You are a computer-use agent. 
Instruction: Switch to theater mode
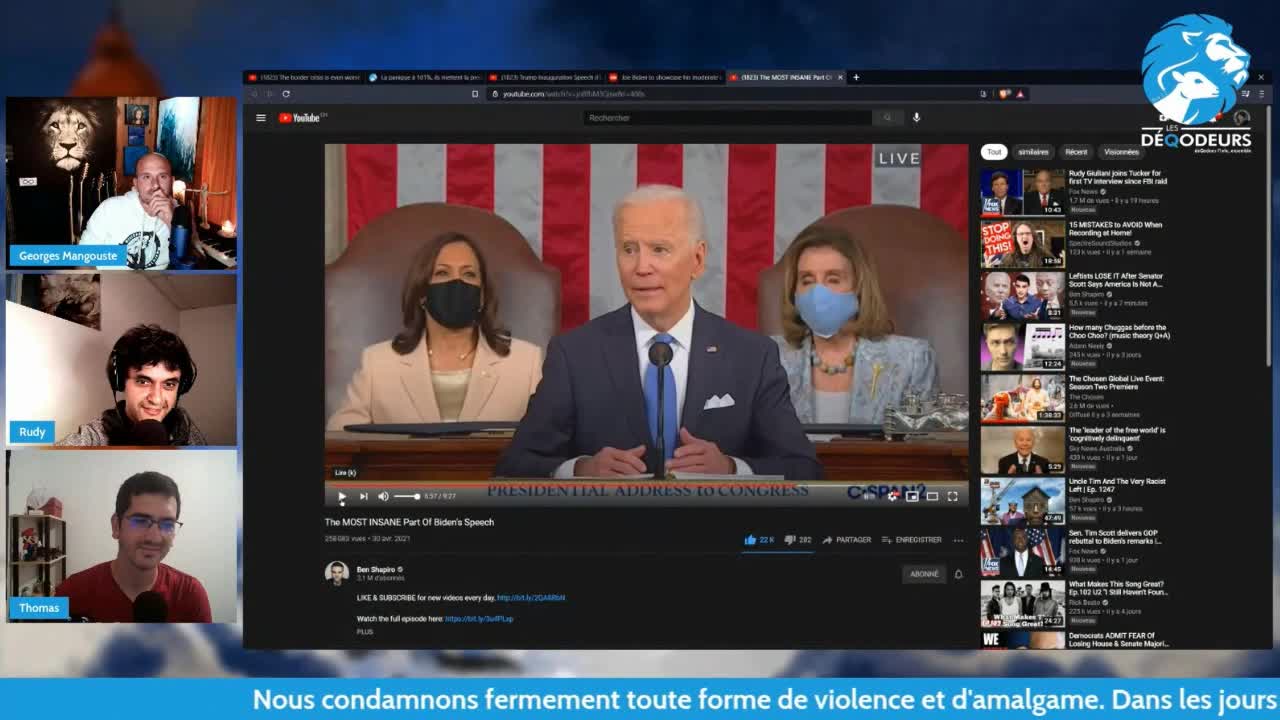pos(932,496)
